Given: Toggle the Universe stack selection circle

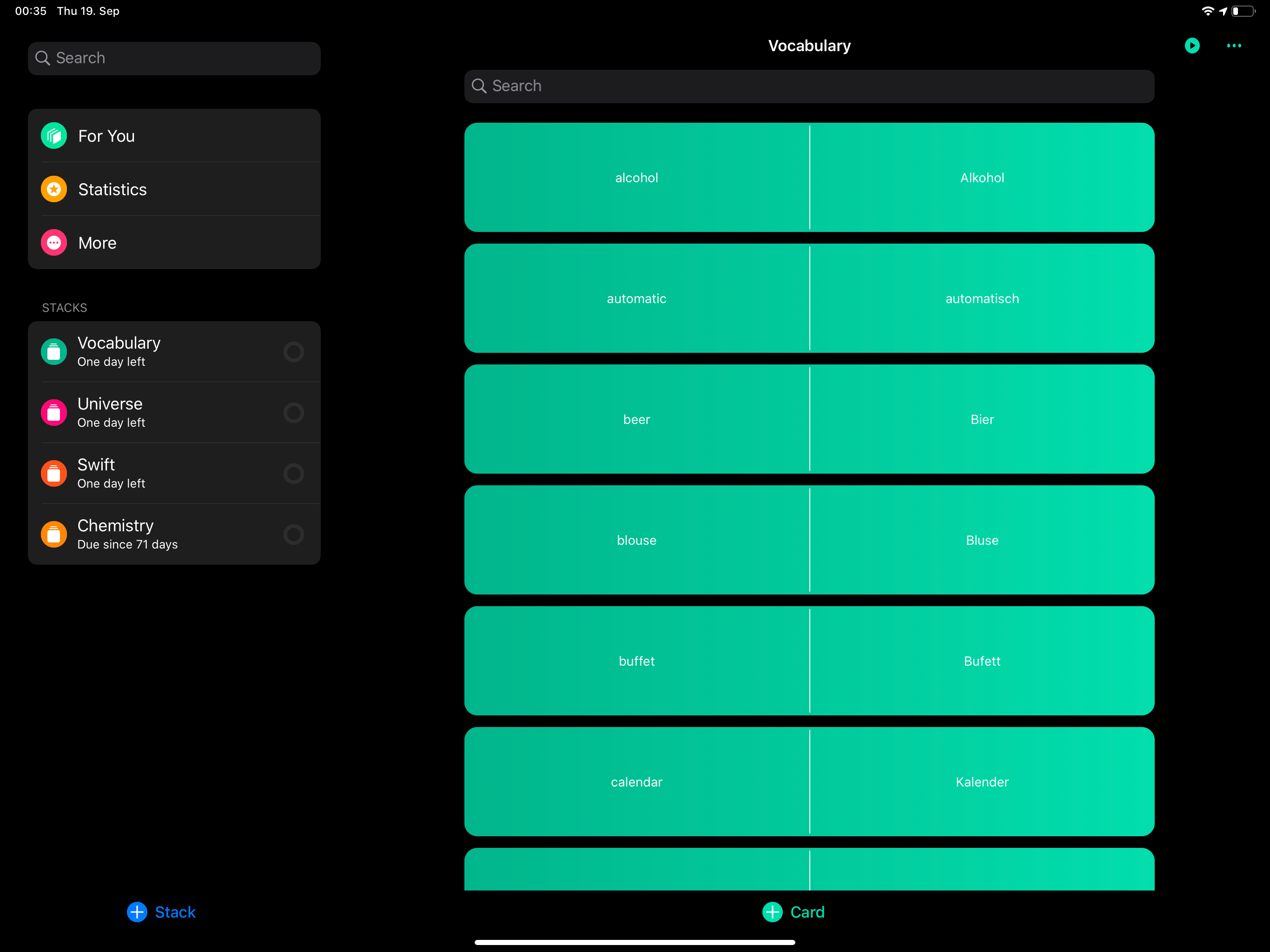Looking at the screenshot, I should coord(293,413).
